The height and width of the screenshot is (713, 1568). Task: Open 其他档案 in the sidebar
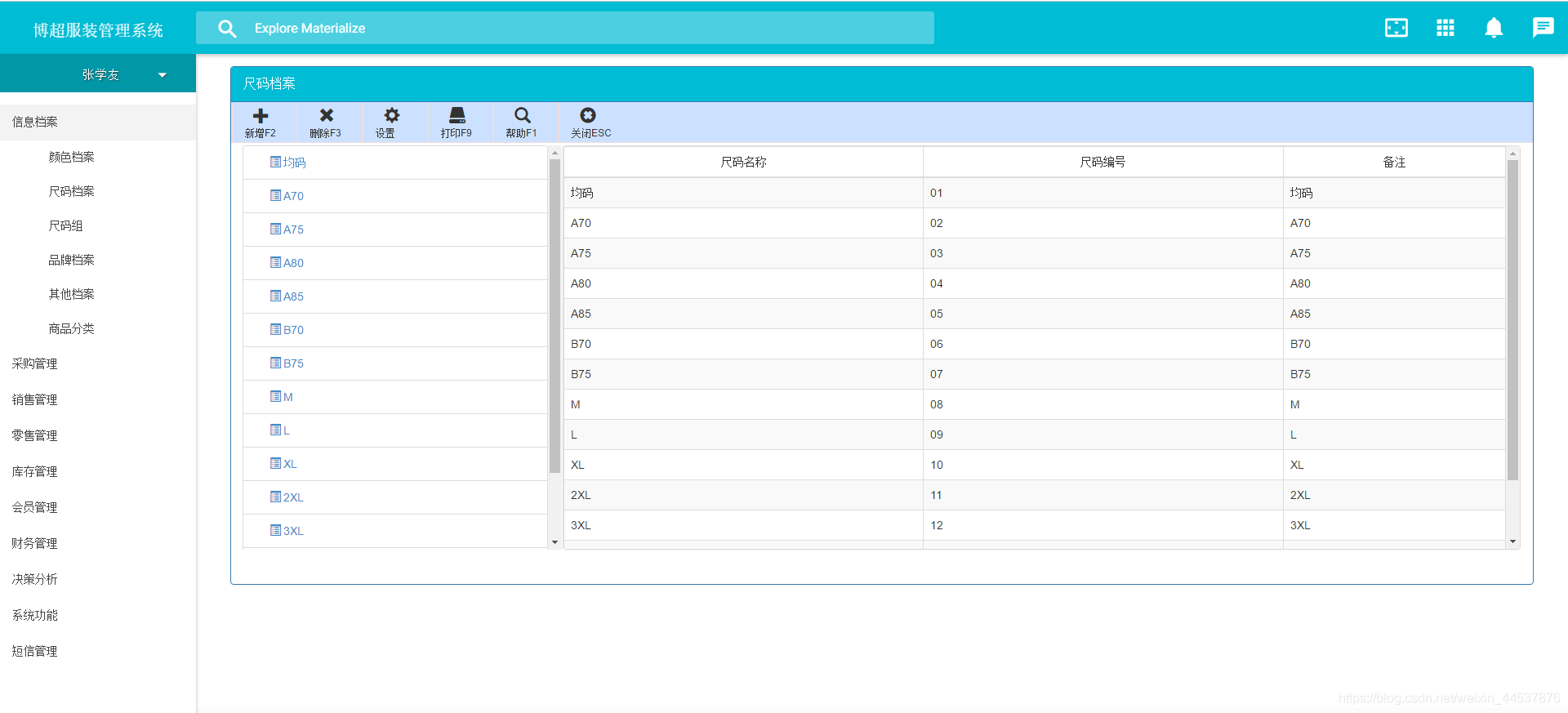pos(71,294)
